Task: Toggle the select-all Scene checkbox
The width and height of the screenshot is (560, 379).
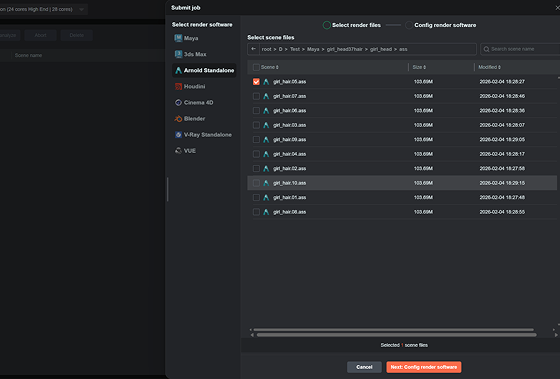Action: (x=256, y=67)
